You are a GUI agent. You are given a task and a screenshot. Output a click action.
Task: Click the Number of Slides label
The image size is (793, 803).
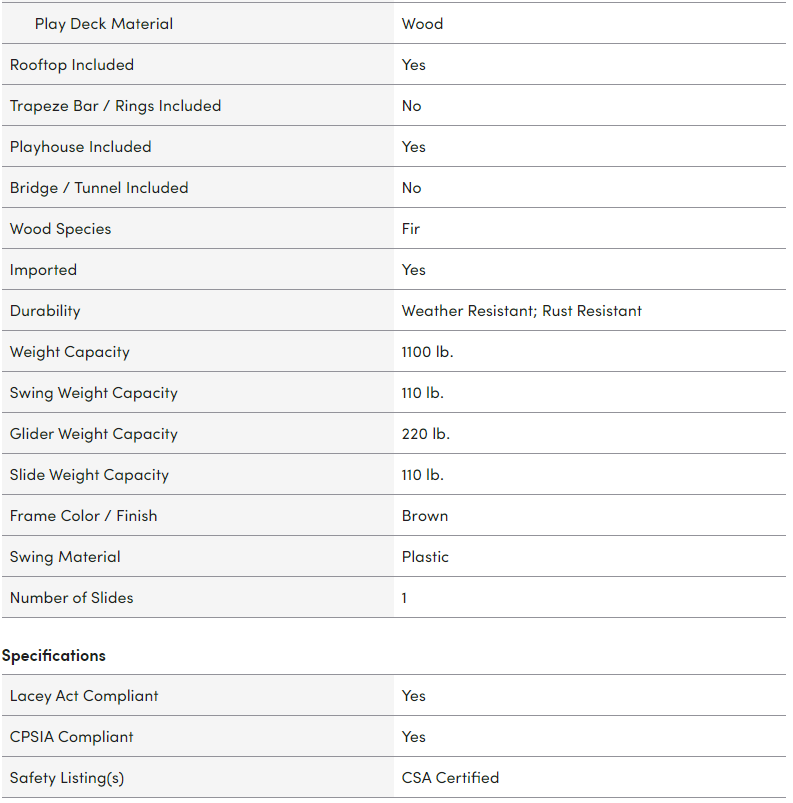(x=71, y=598)
